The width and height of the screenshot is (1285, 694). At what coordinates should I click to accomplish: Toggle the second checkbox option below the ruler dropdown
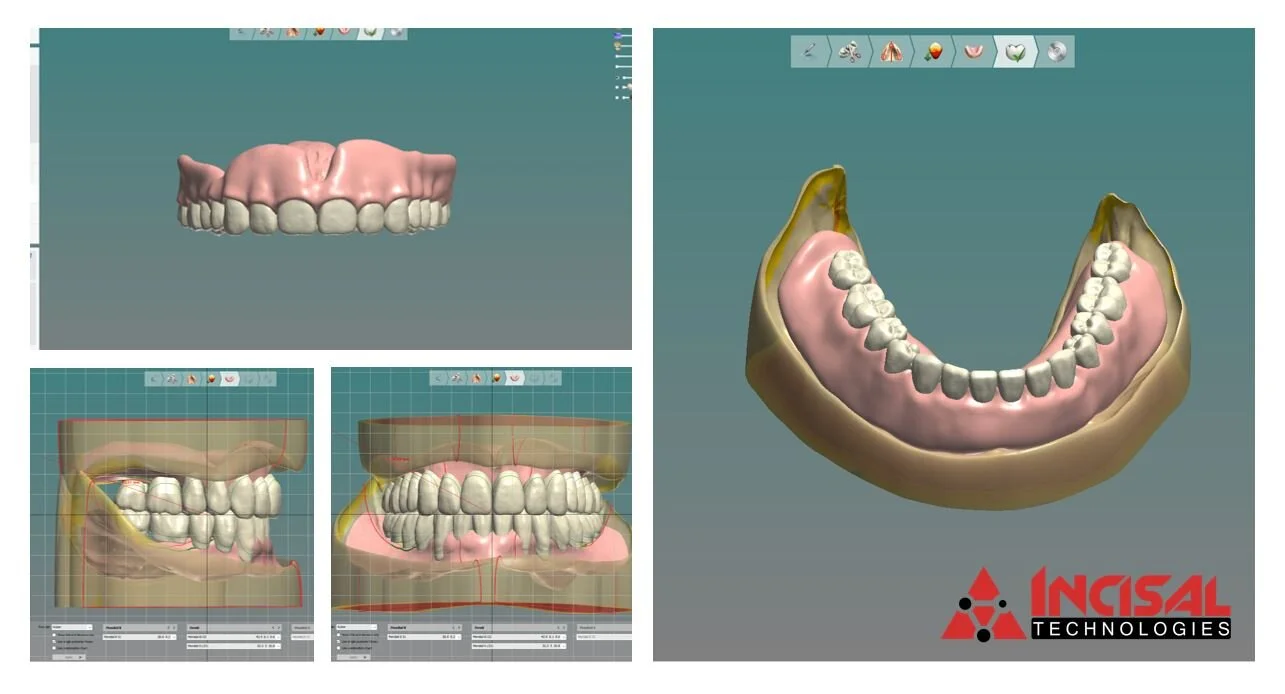pyautogui.click(x=53, y=640)
